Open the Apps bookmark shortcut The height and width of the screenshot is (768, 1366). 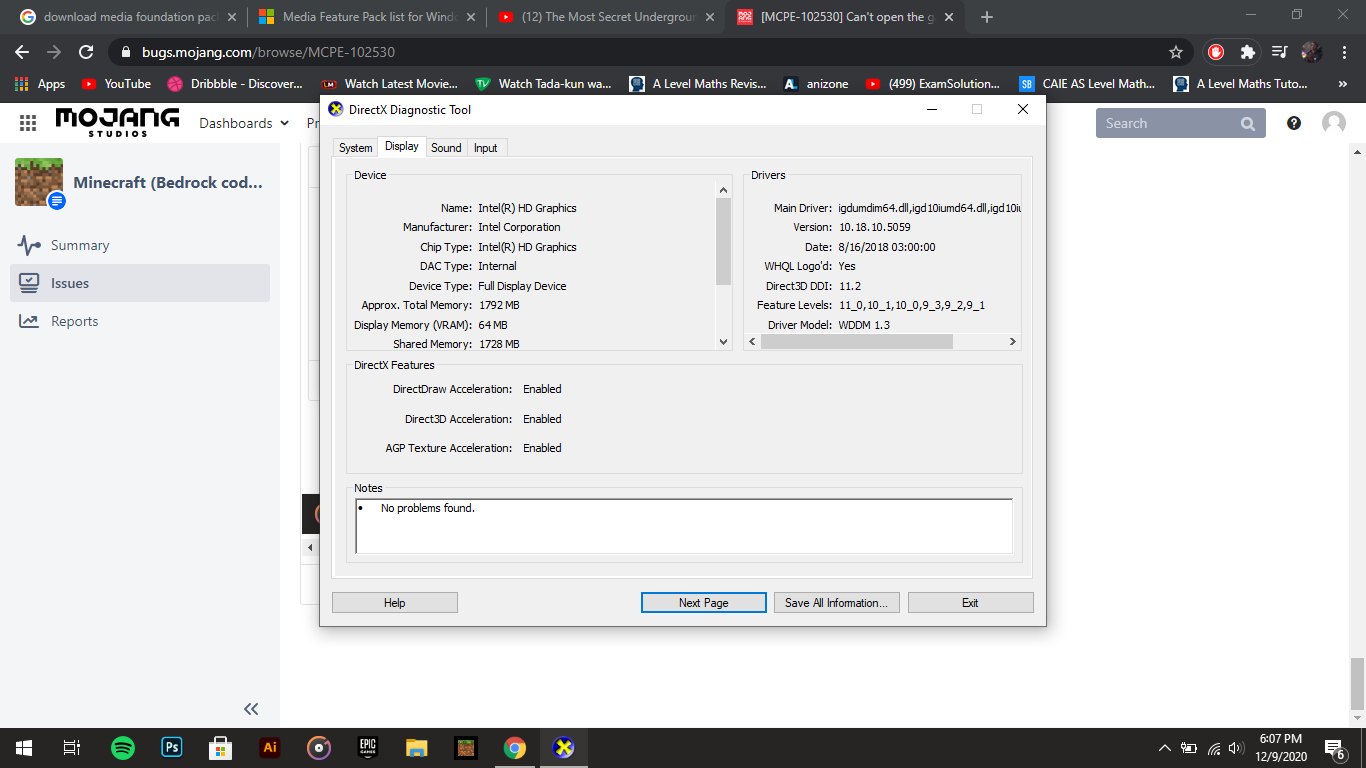tap(40, 84)
